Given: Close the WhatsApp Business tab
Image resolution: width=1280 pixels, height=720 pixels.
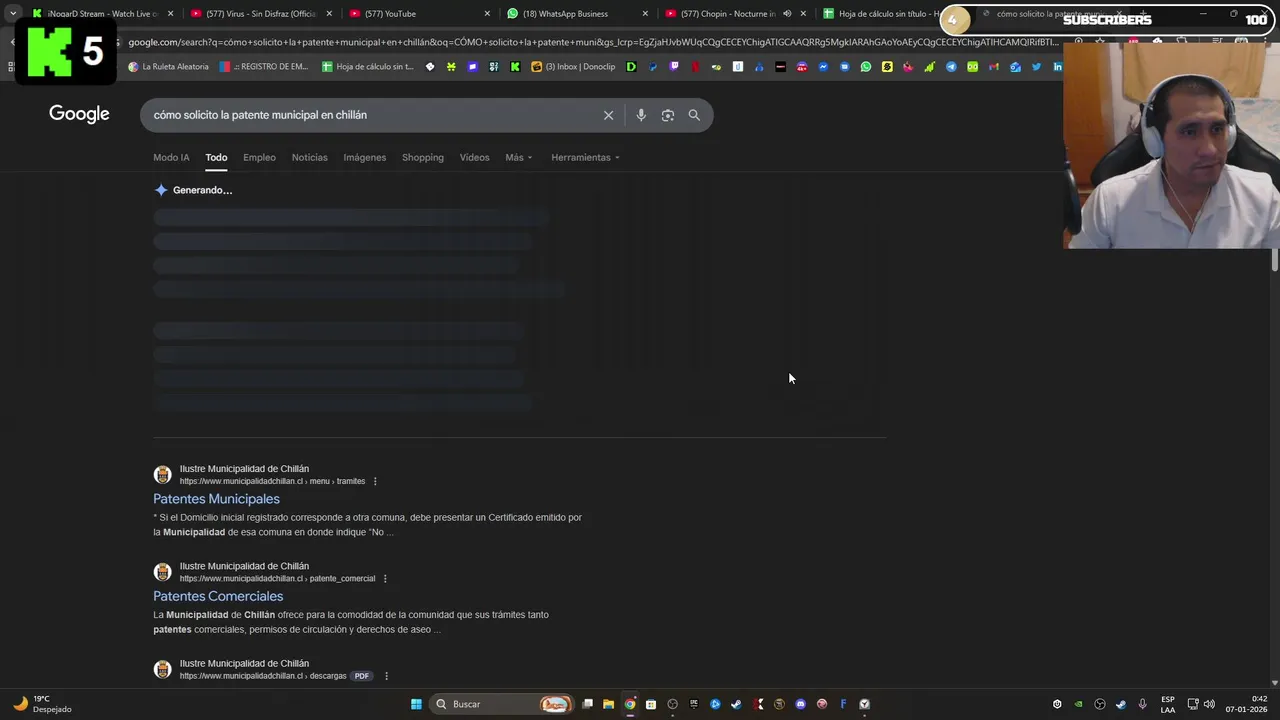Looking at the screenshot, I should click(645, 14).
